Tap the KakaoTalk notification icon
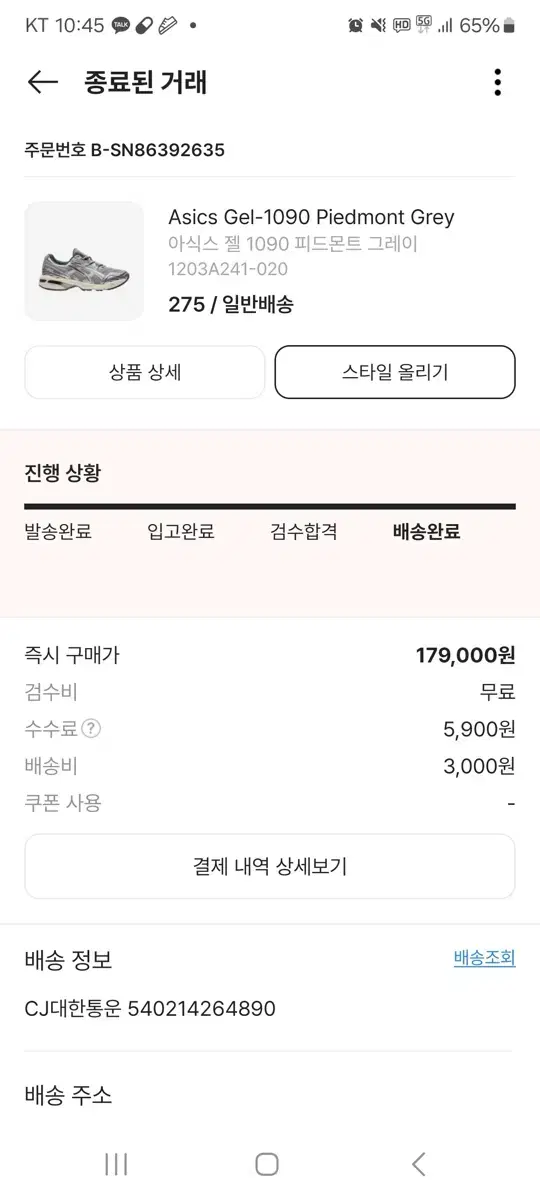Screen dimensions: 540x1200 click(x=121, y=26)
